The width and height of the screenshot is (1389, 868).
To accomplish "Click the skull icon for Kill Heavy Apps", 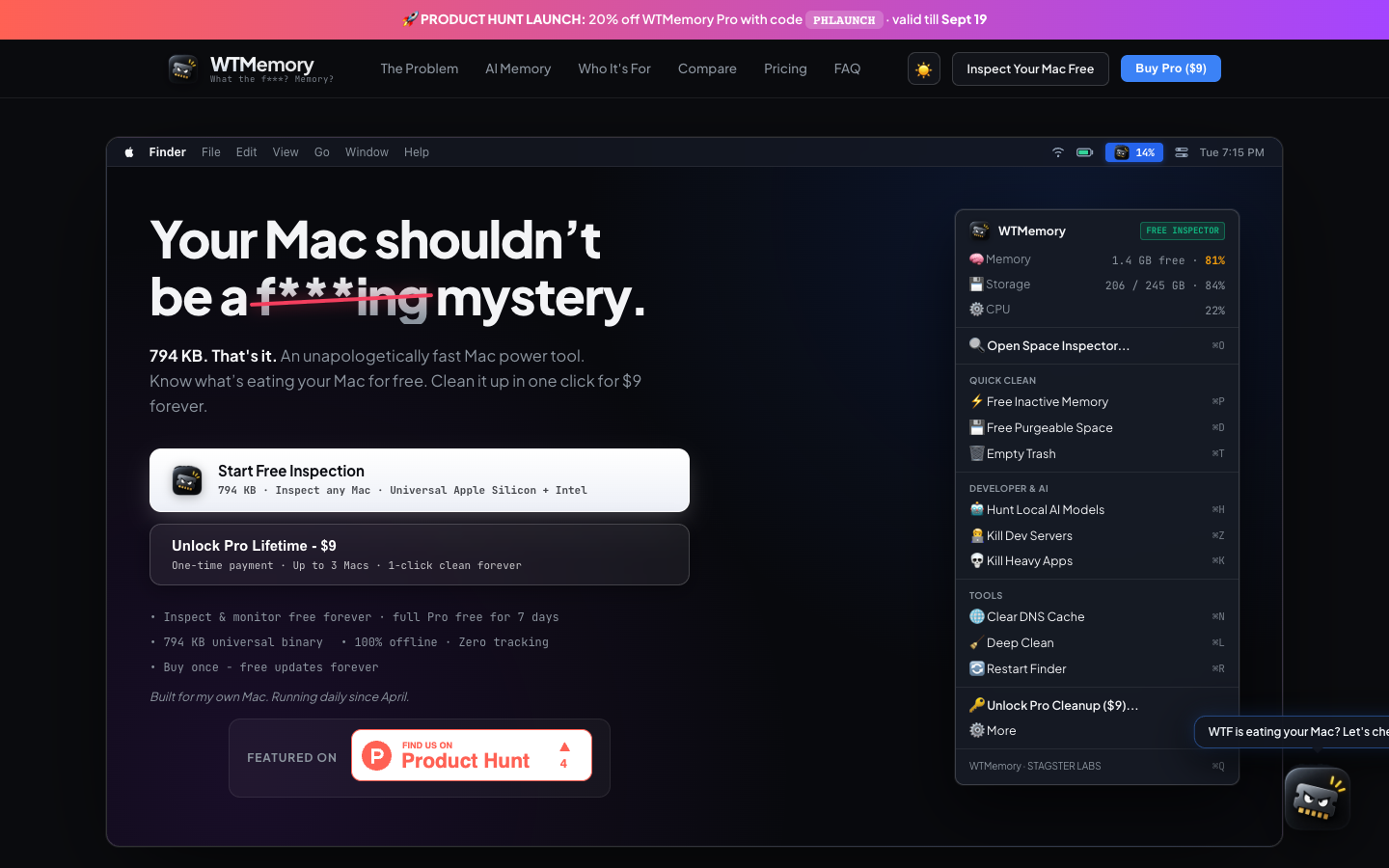I will pos(976,560).
